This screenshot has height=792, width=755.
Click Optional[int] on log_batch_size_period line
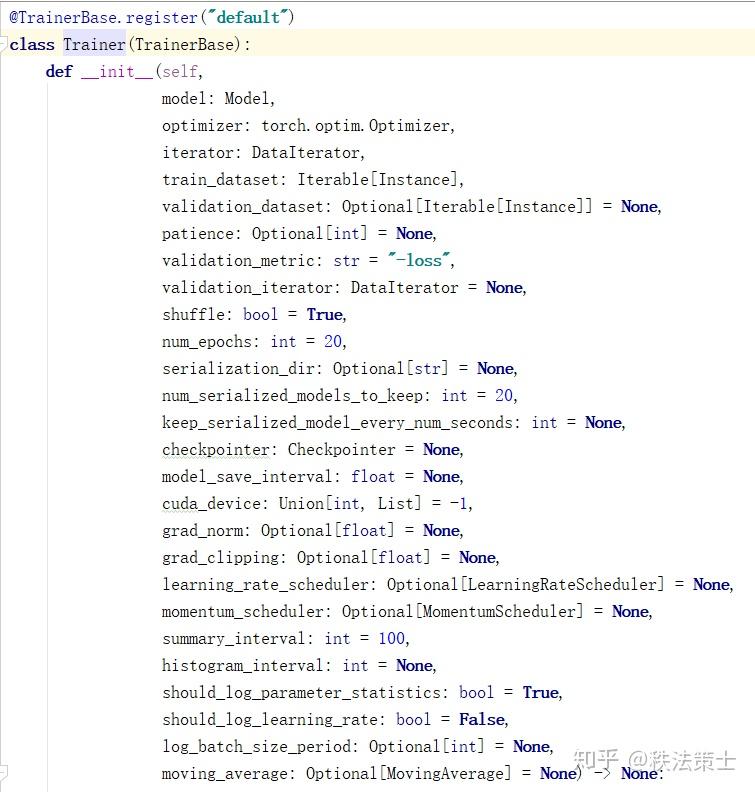point(426,747)
